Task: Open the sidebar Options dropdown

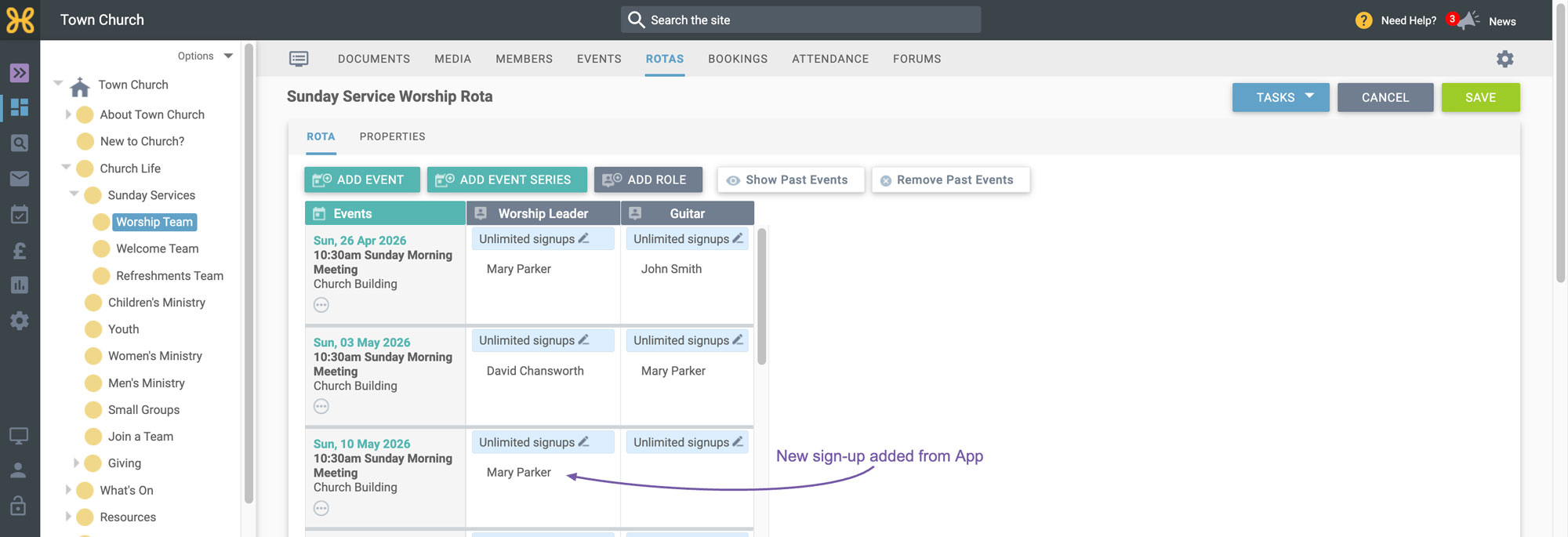Action: click(205, 56)
